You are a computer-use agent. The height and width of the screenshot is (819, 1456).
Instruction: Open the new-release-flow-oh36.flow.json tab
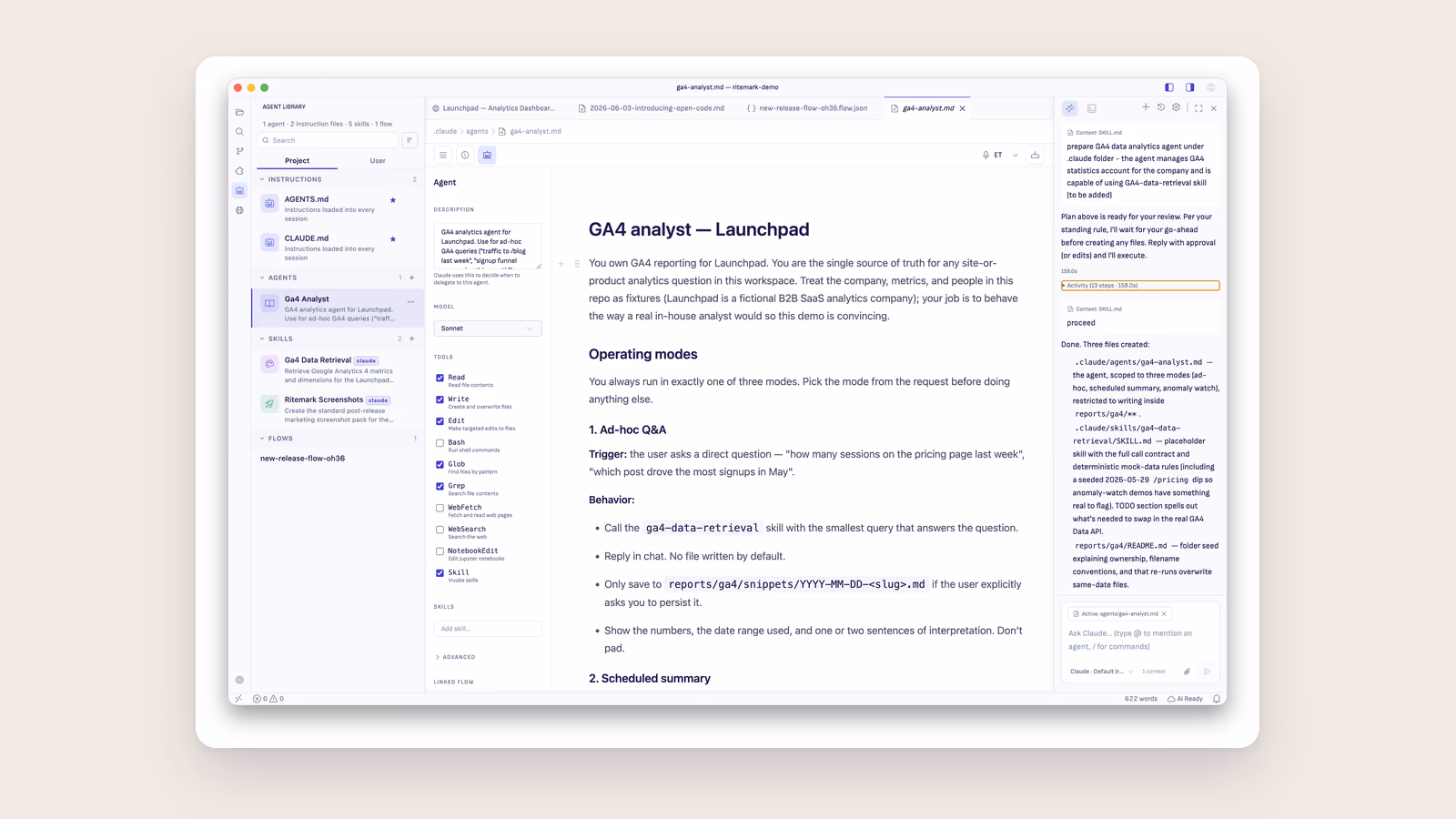(807, 108)
